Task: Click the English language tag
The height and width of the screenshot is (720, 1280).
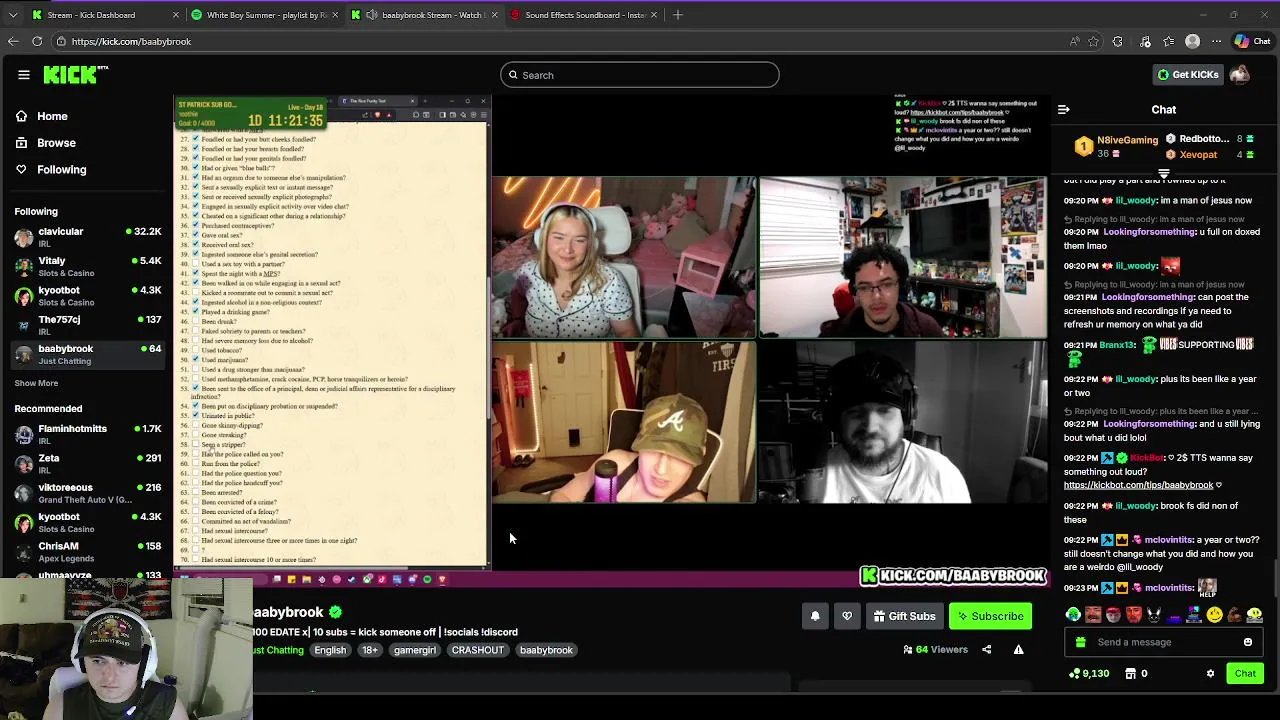Action: (330, 650)
